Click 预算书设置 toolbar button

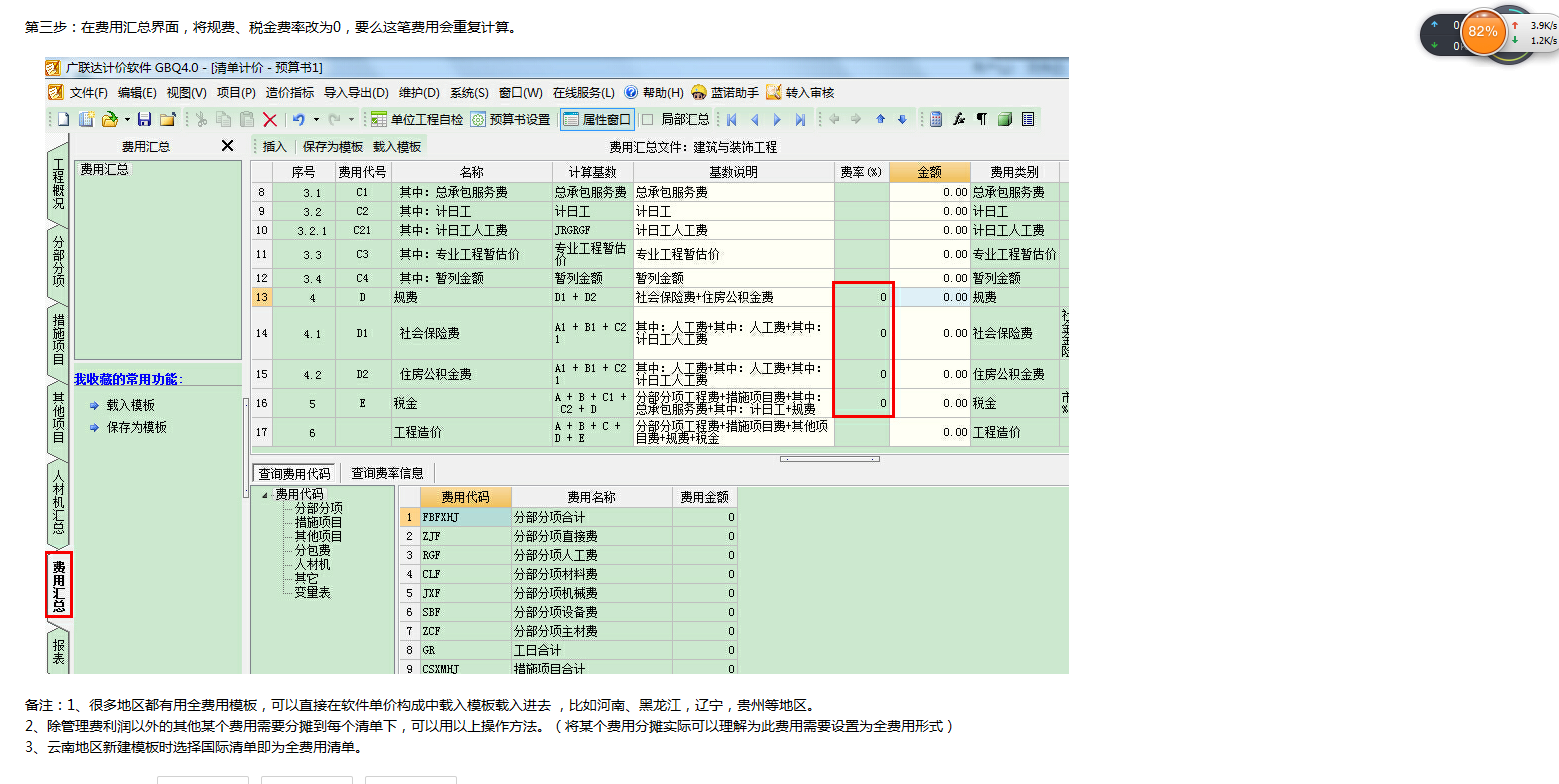point(510,119)
